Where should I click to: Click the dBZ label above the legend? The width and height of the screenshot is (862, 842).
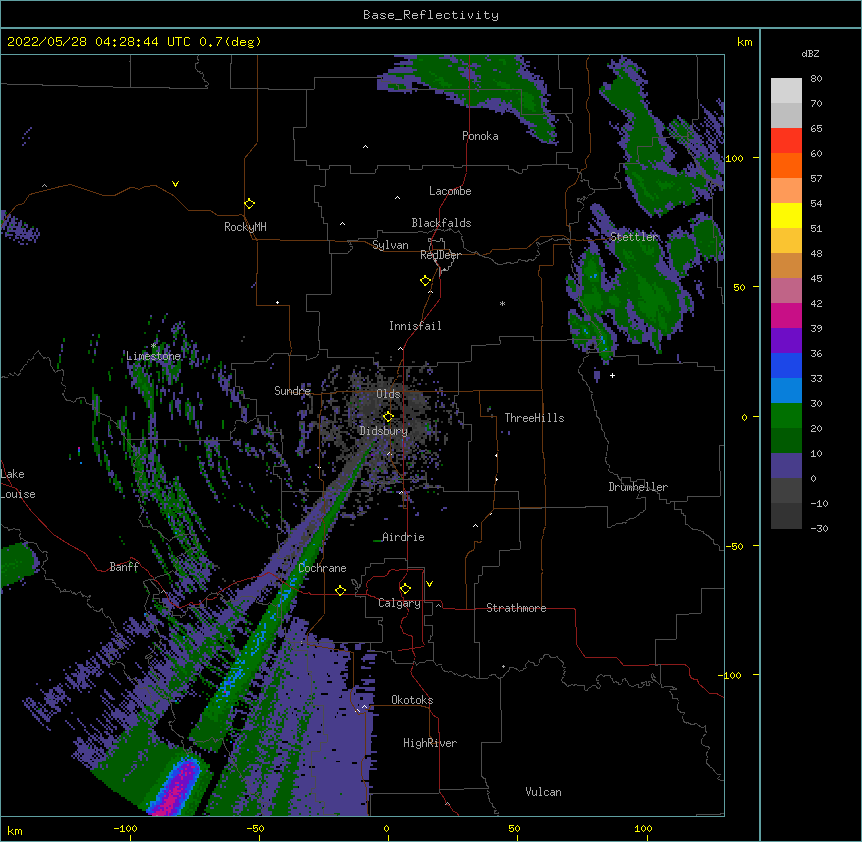(810, 53)
